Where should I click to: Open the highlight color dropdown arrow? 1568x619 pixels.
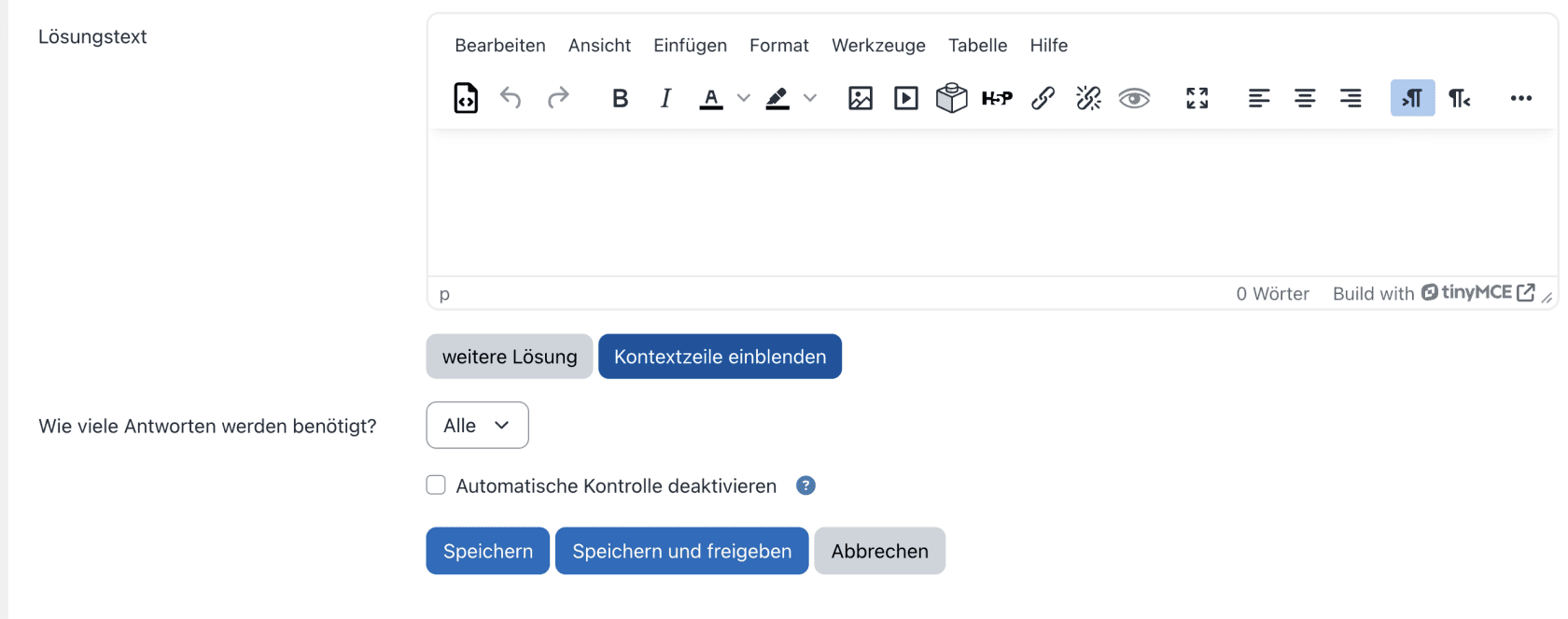point(809,98)
